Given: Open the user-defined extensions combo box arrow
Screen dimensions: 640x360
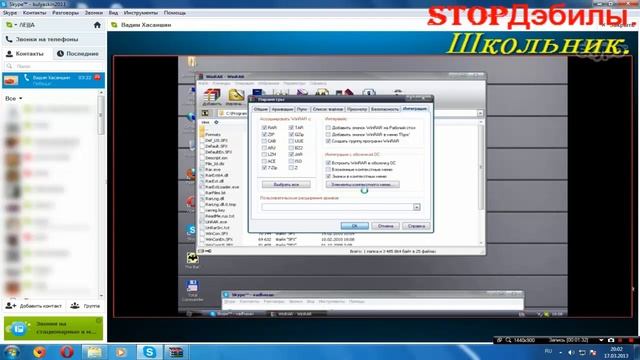Looking at the screenshot, I should click(416, 207).
